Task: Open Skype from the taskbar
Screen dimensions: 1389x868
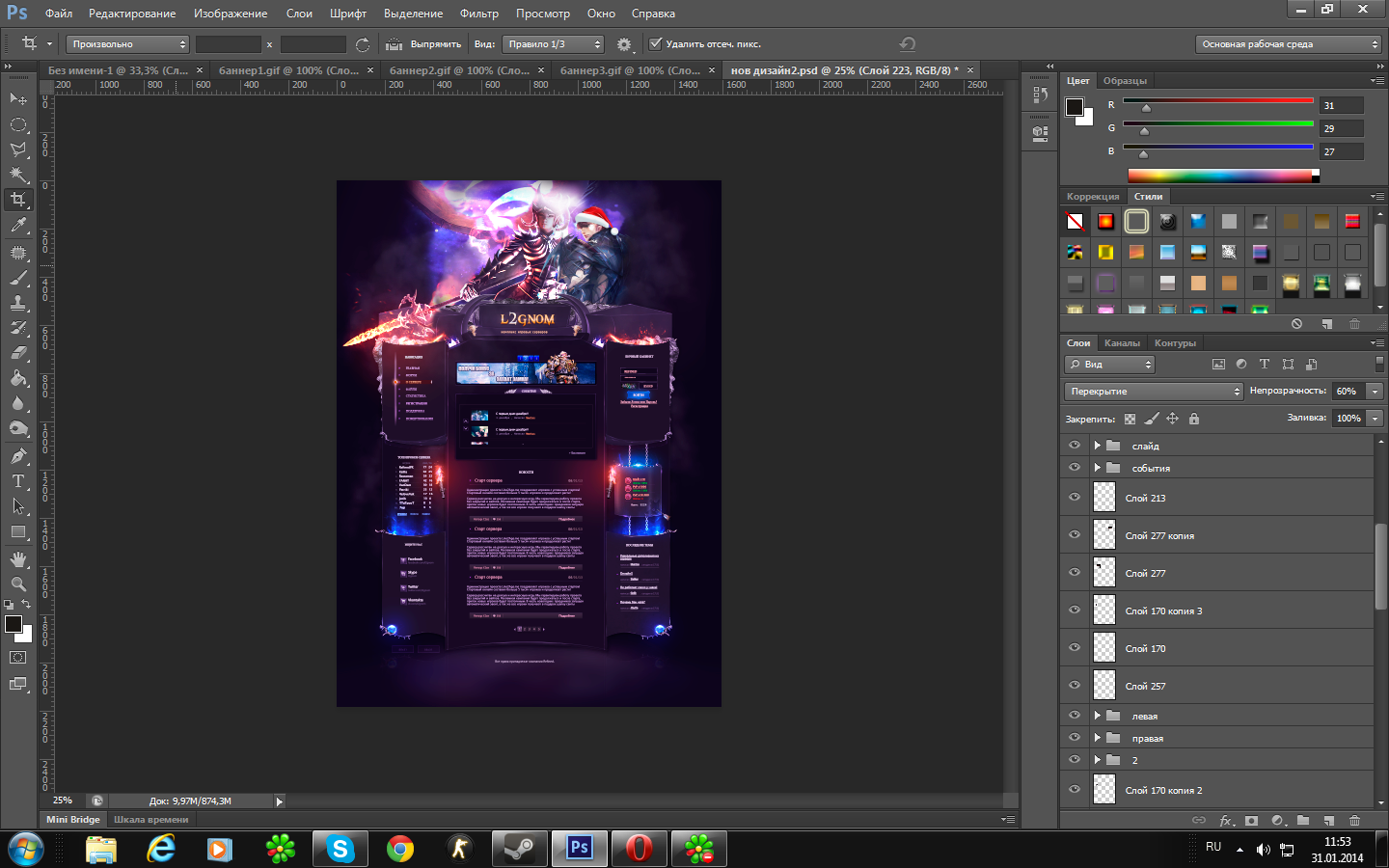Action: click(x=340, y=849)
